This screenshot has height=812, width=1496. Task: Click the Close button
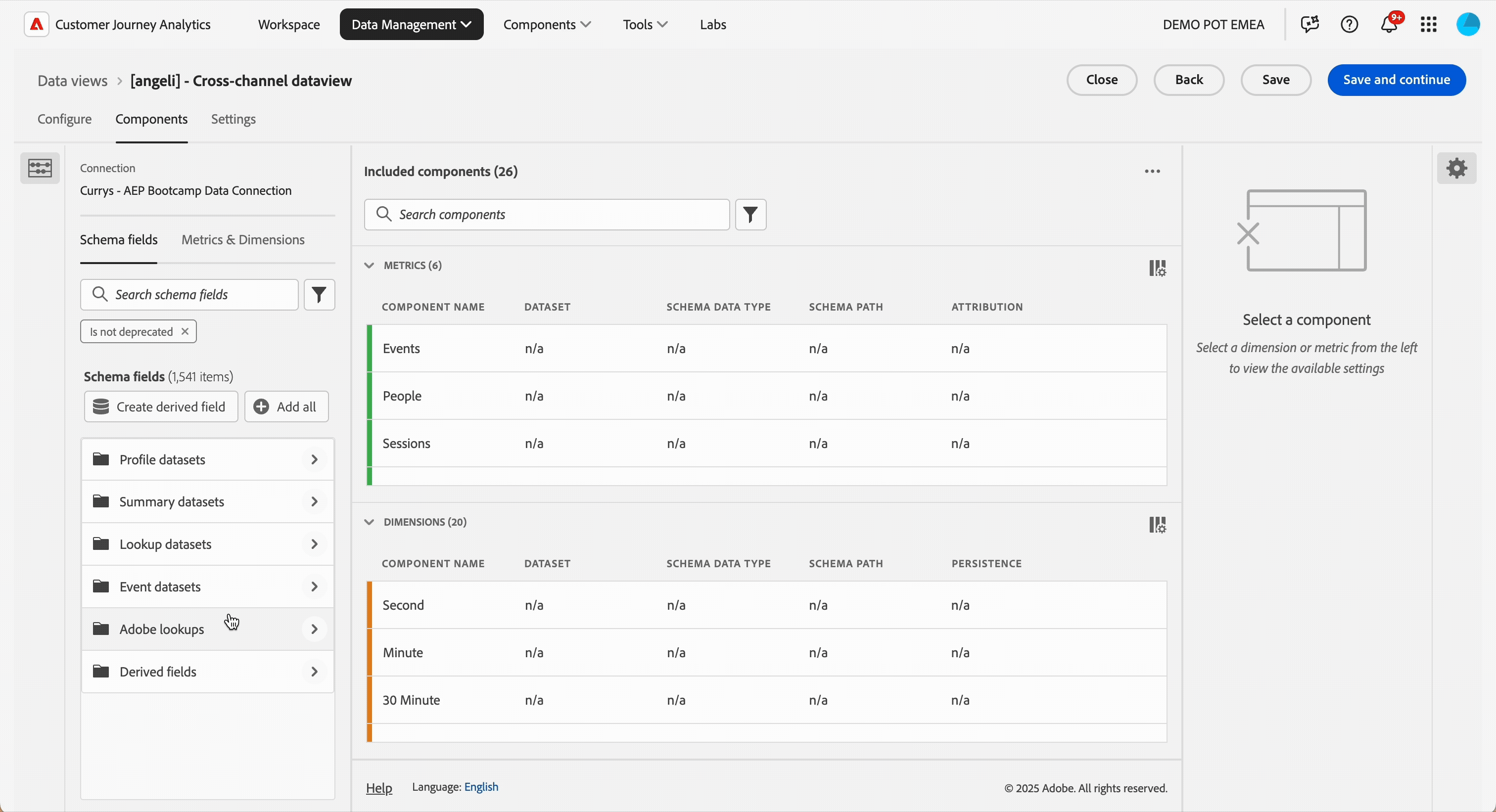(x=1102, y=80)
